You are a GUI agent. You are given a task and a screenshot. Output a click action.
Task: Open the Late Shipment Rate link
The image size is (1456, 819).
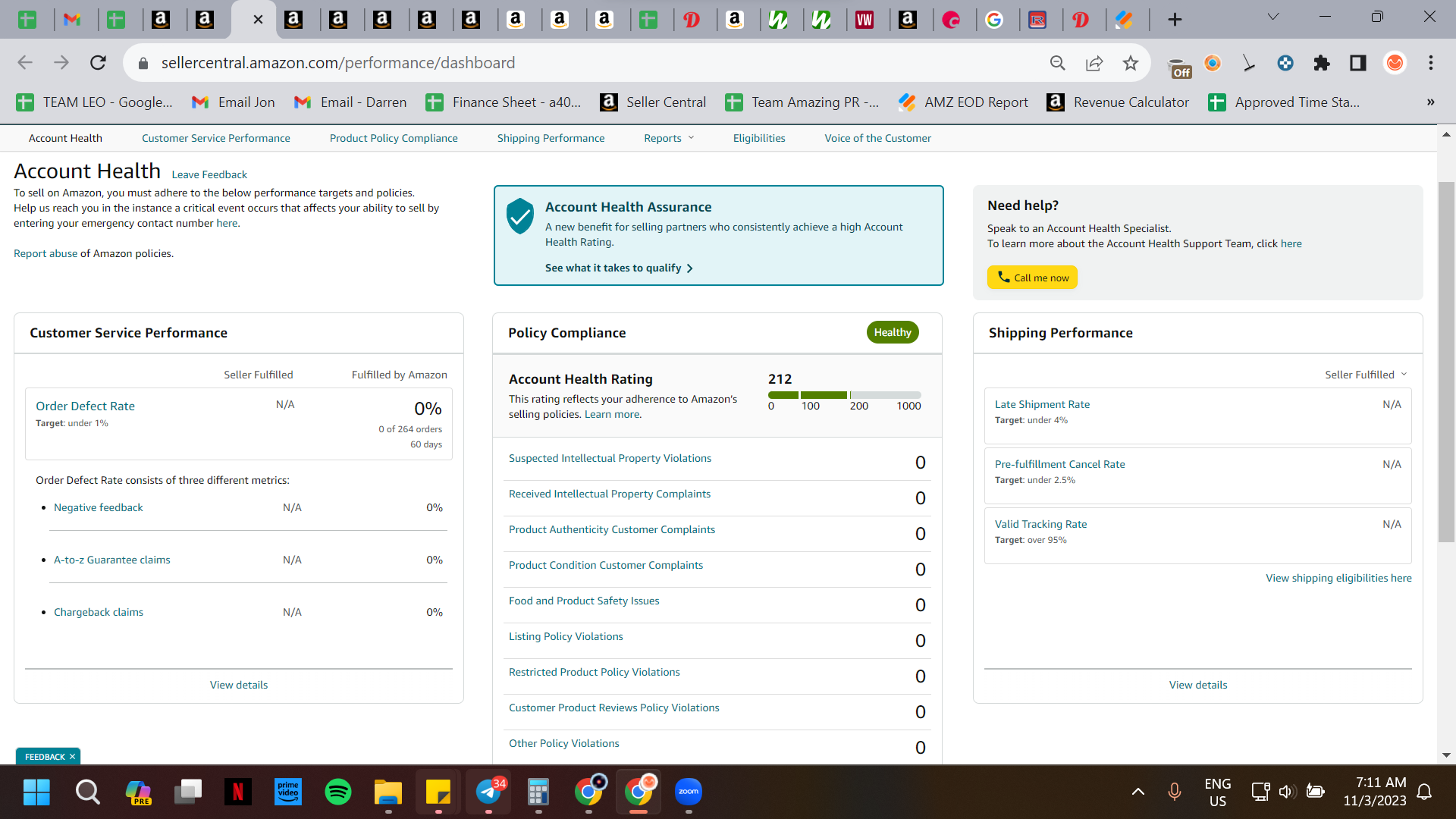click(x=1042, y=404)
